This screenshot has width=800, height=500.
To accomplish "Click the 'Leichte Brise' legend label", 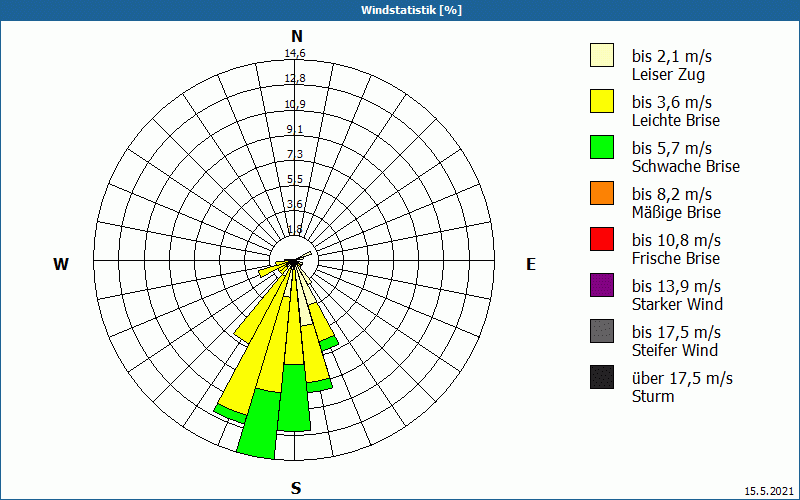I will click(x=676, y=120).
